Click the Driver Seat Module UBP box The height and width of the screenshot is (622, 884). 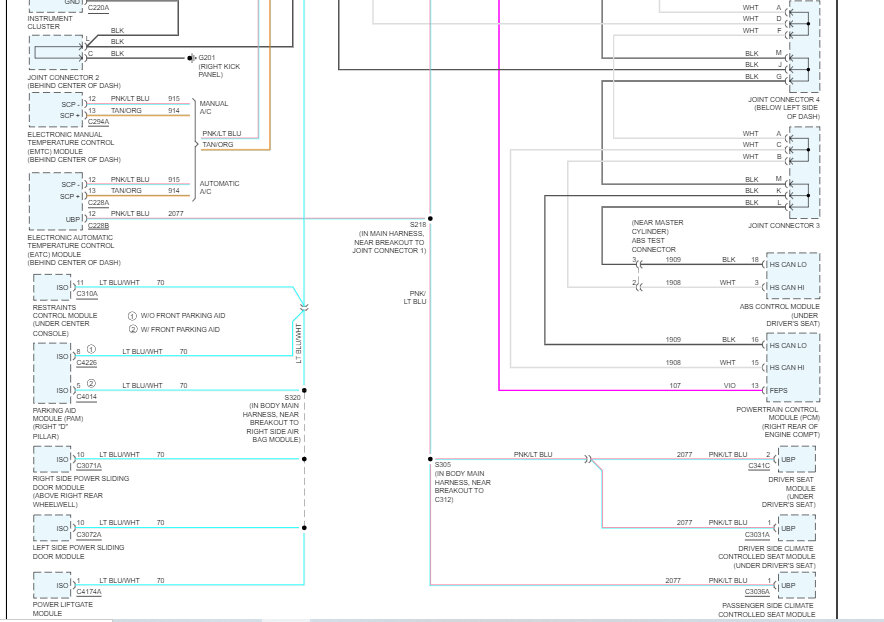[796, 459]
